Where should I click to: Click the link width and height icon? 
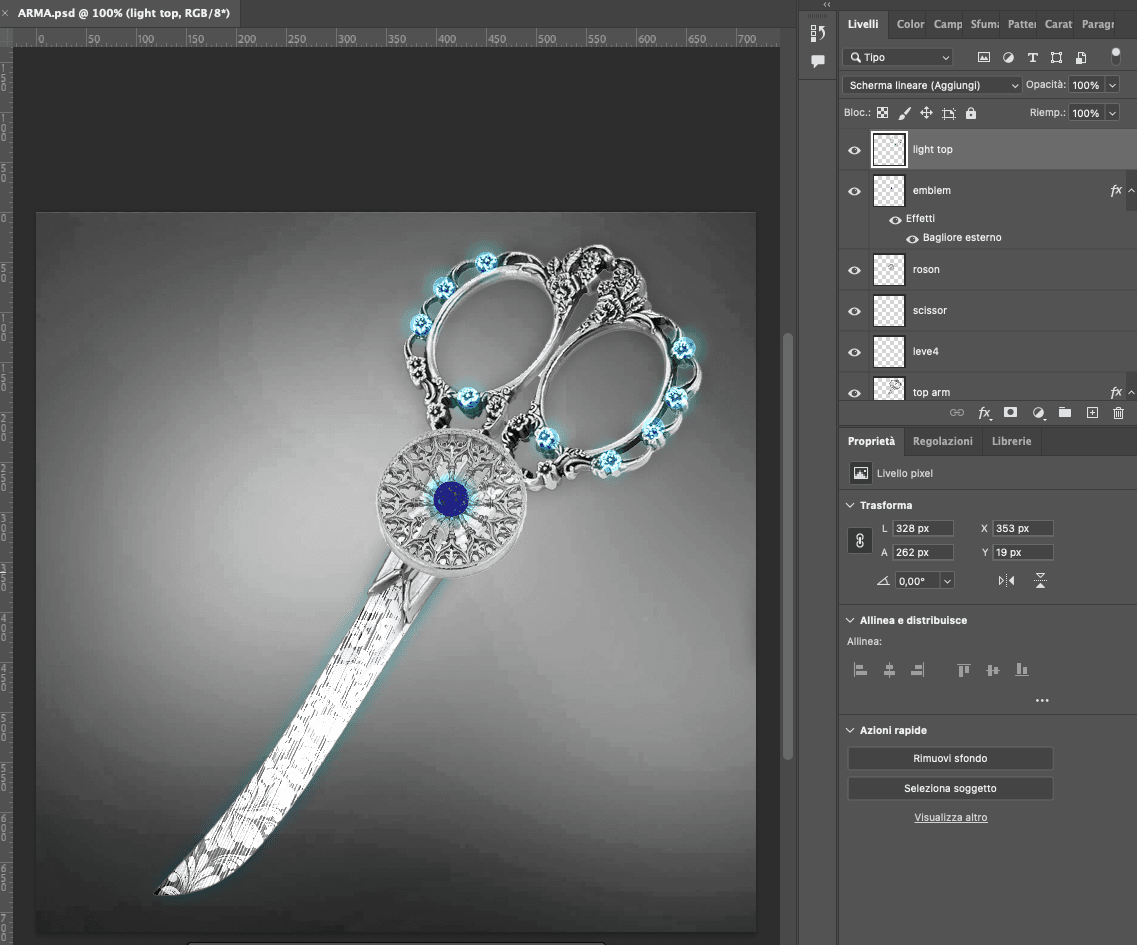click(x=858, y=540)
